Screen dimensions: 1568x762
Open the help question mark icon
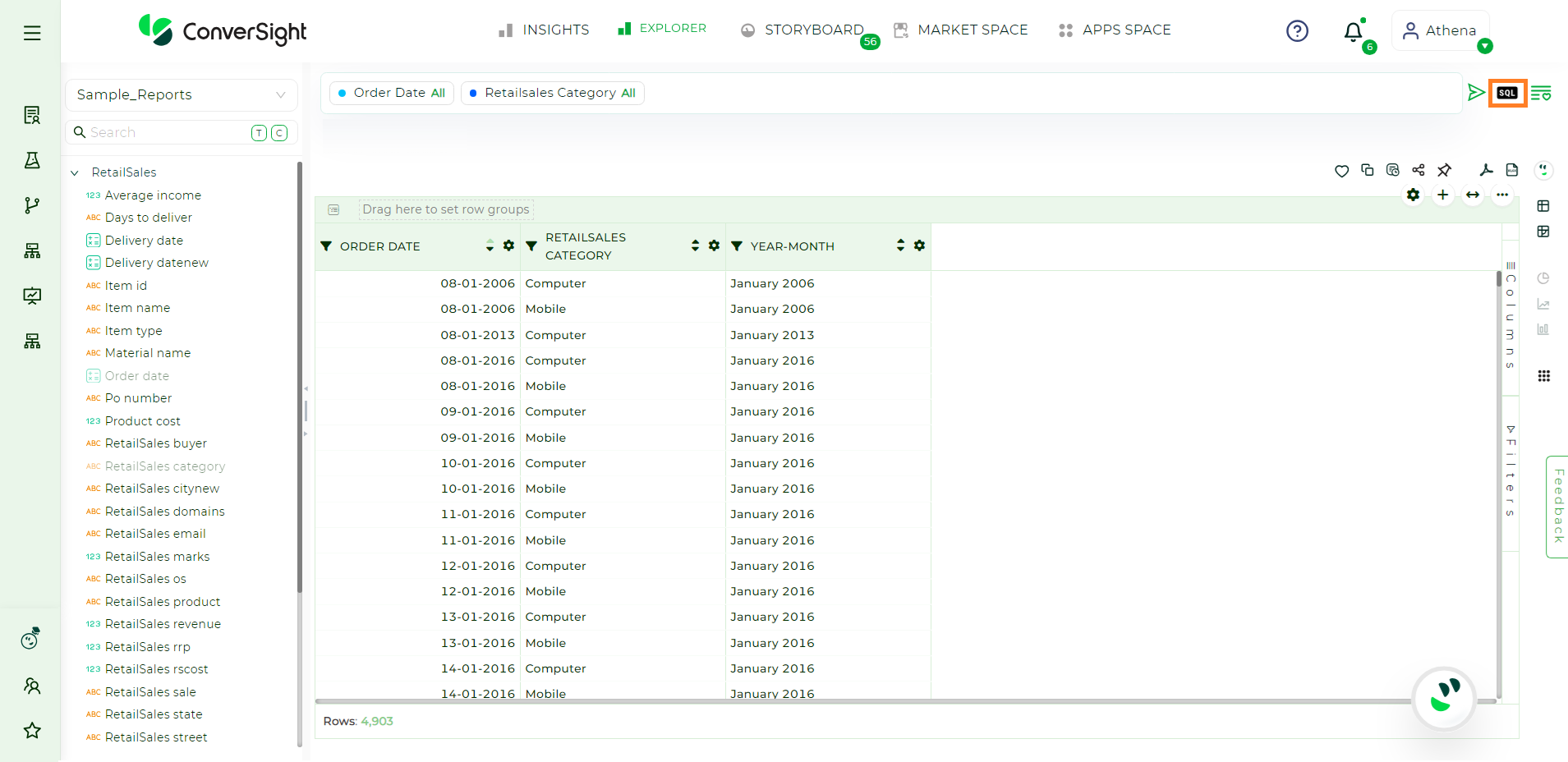(1297, 31)
